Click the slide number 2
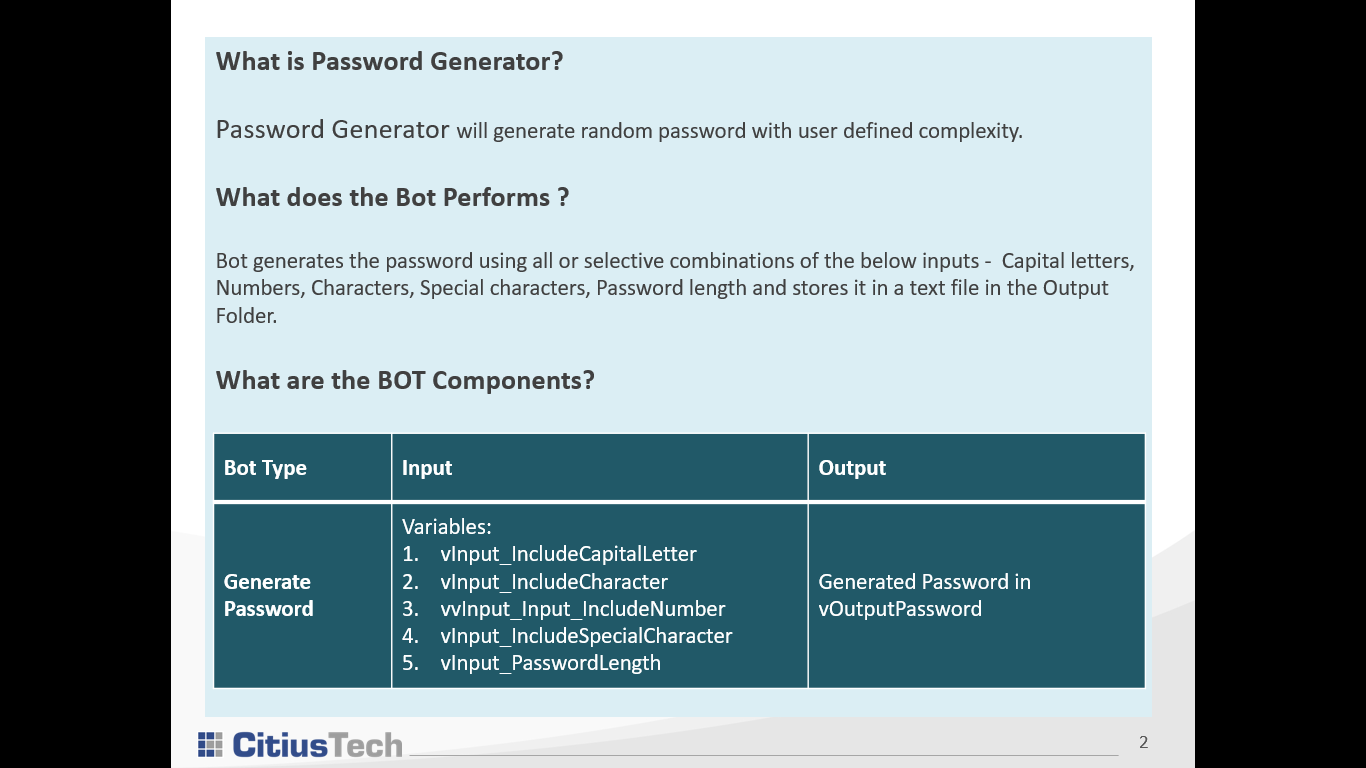This screenshot has height=768, width=1366. (1143, 742)
